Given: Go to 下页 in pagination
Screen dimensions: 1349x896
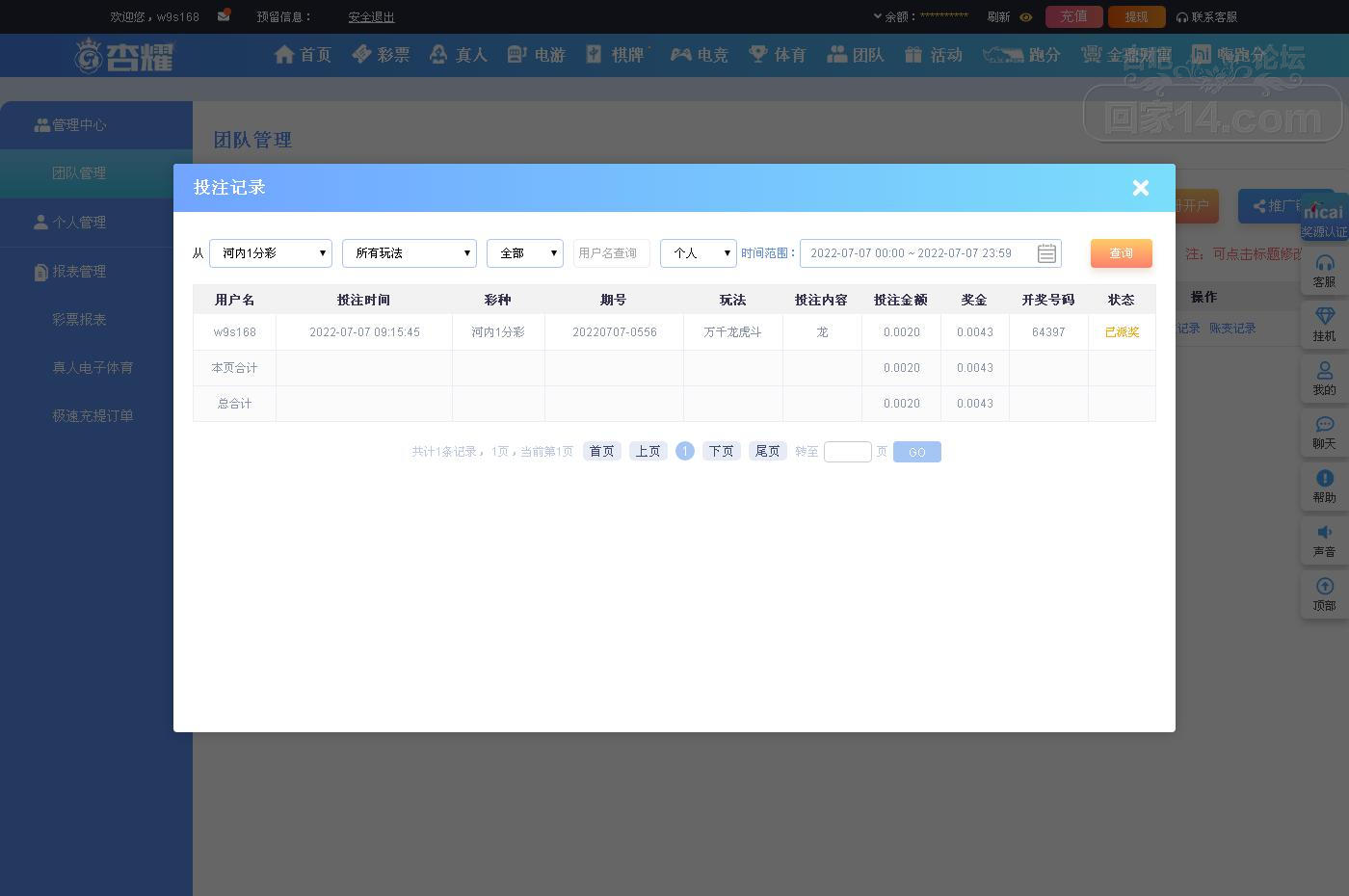Looking at the screenshot, I should (722, 451).
